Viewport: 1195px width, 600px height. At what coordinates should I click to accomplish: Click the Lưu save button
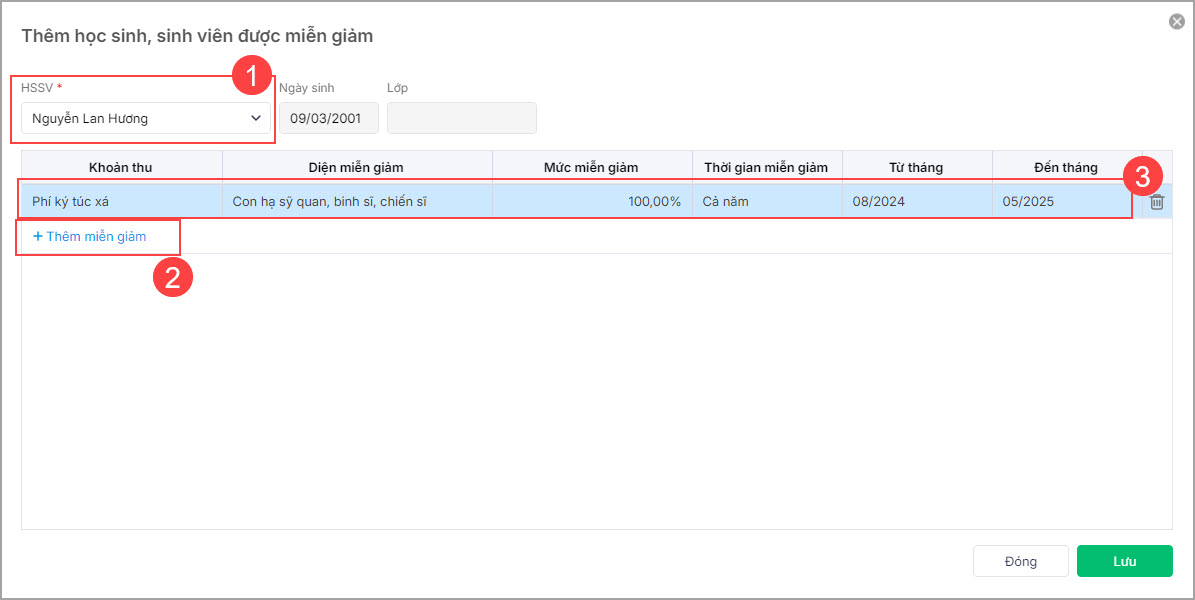pyautogui.click(x=1124, y=561)
